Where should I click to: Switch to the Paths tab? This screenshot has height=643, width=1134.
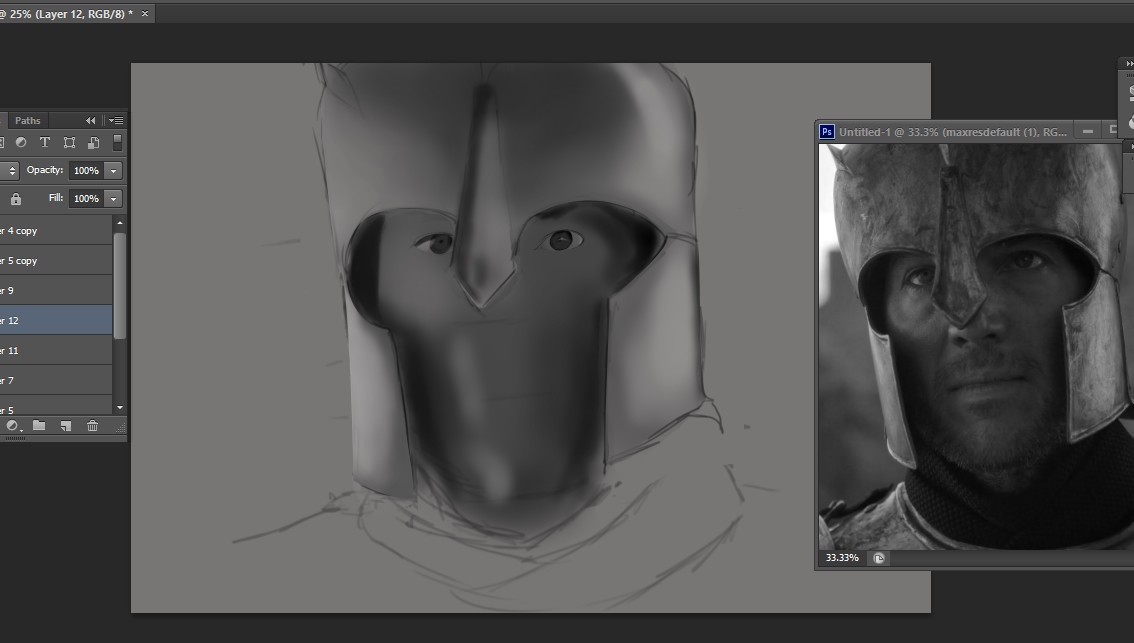(27, 121)
